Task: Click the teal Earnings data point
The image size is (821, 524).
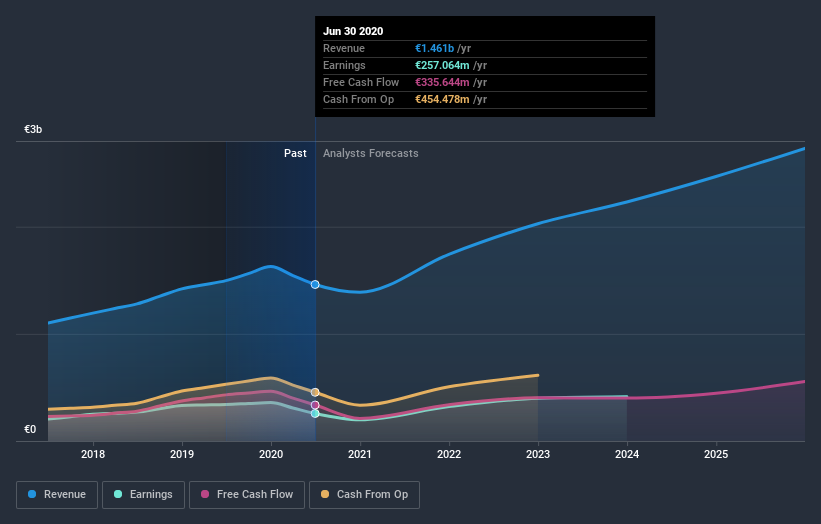Action: coord(315,414)
